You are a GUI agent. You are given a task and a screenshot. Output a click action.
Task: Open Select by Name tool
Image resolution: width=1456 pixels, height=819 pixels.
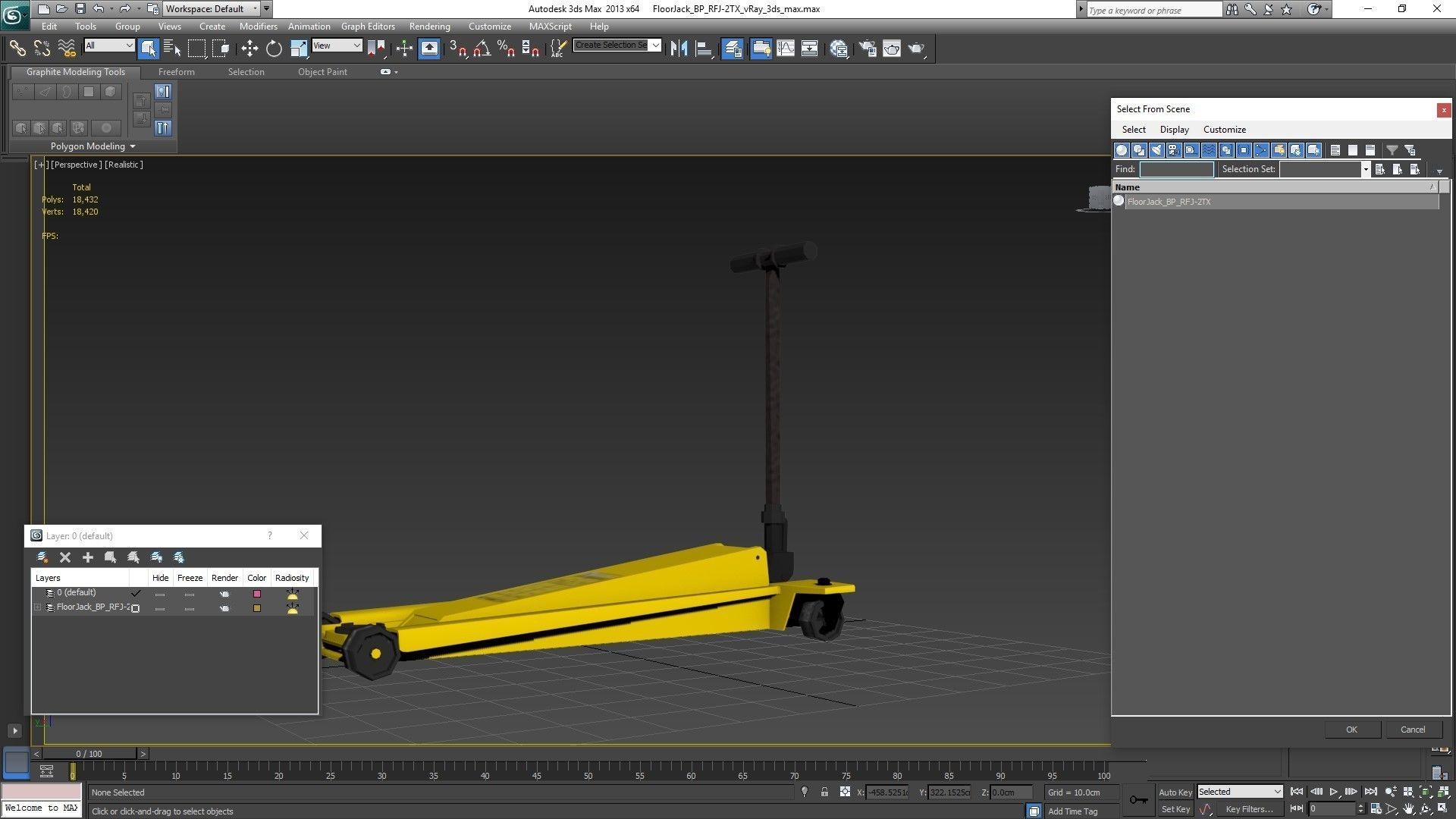172,49
